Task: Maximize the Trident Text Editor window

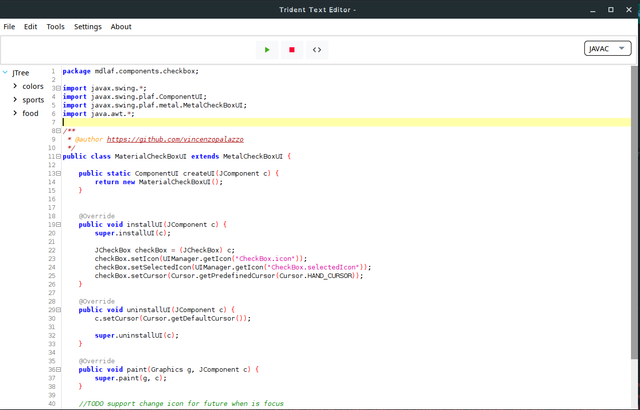Action: pos(611,10)
